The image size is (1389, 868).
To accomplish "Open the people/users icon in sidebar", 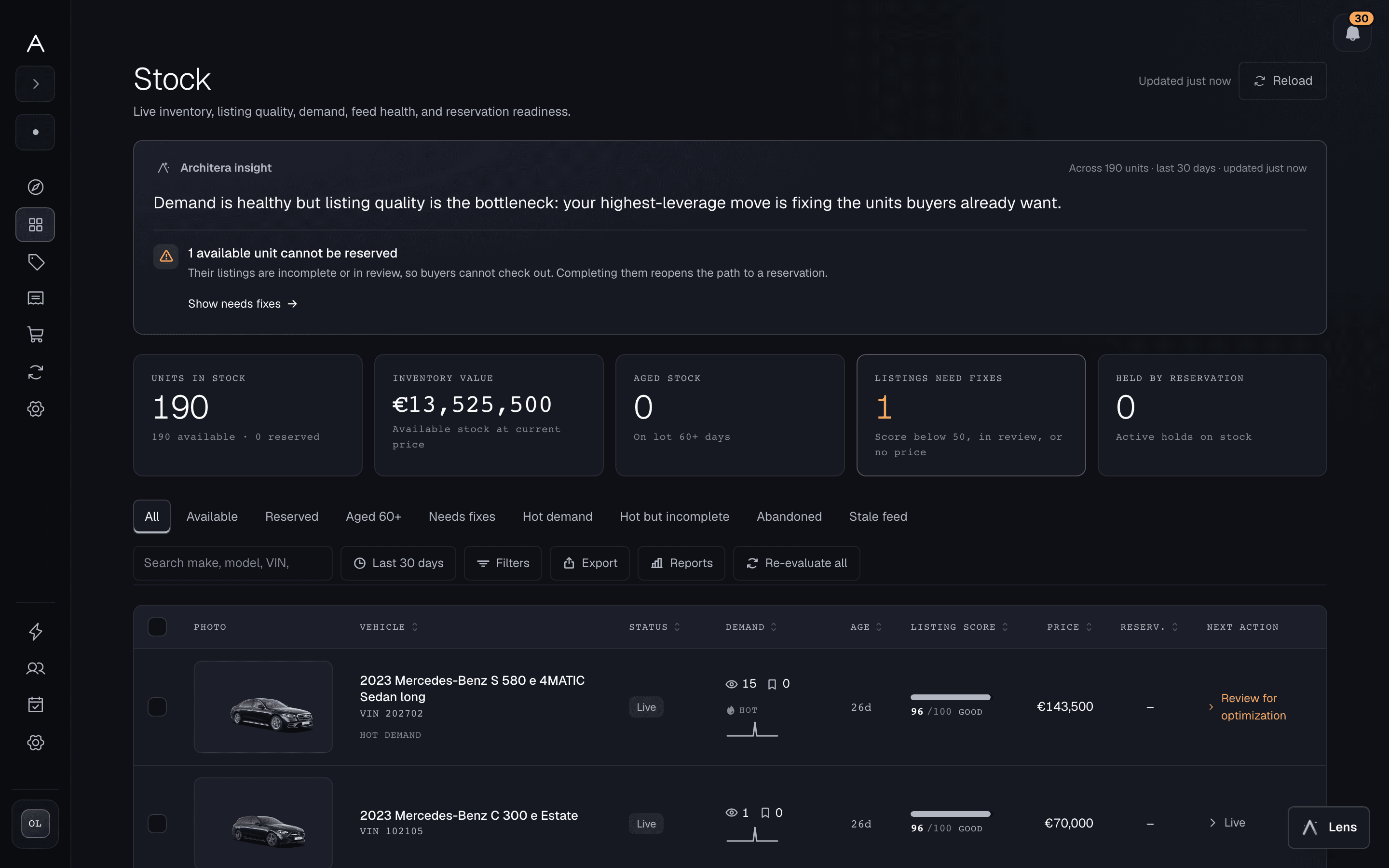I will click(36, 668).
